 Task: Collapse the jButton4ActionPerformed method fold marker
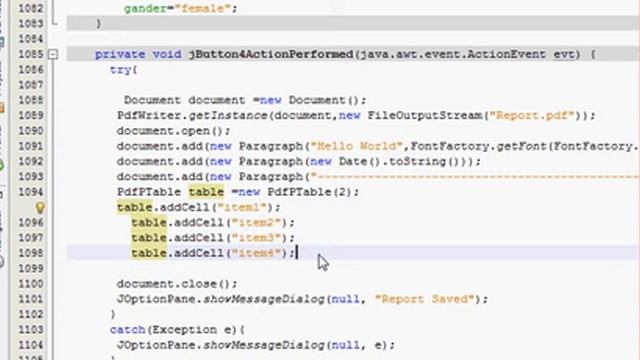point(53,54)
